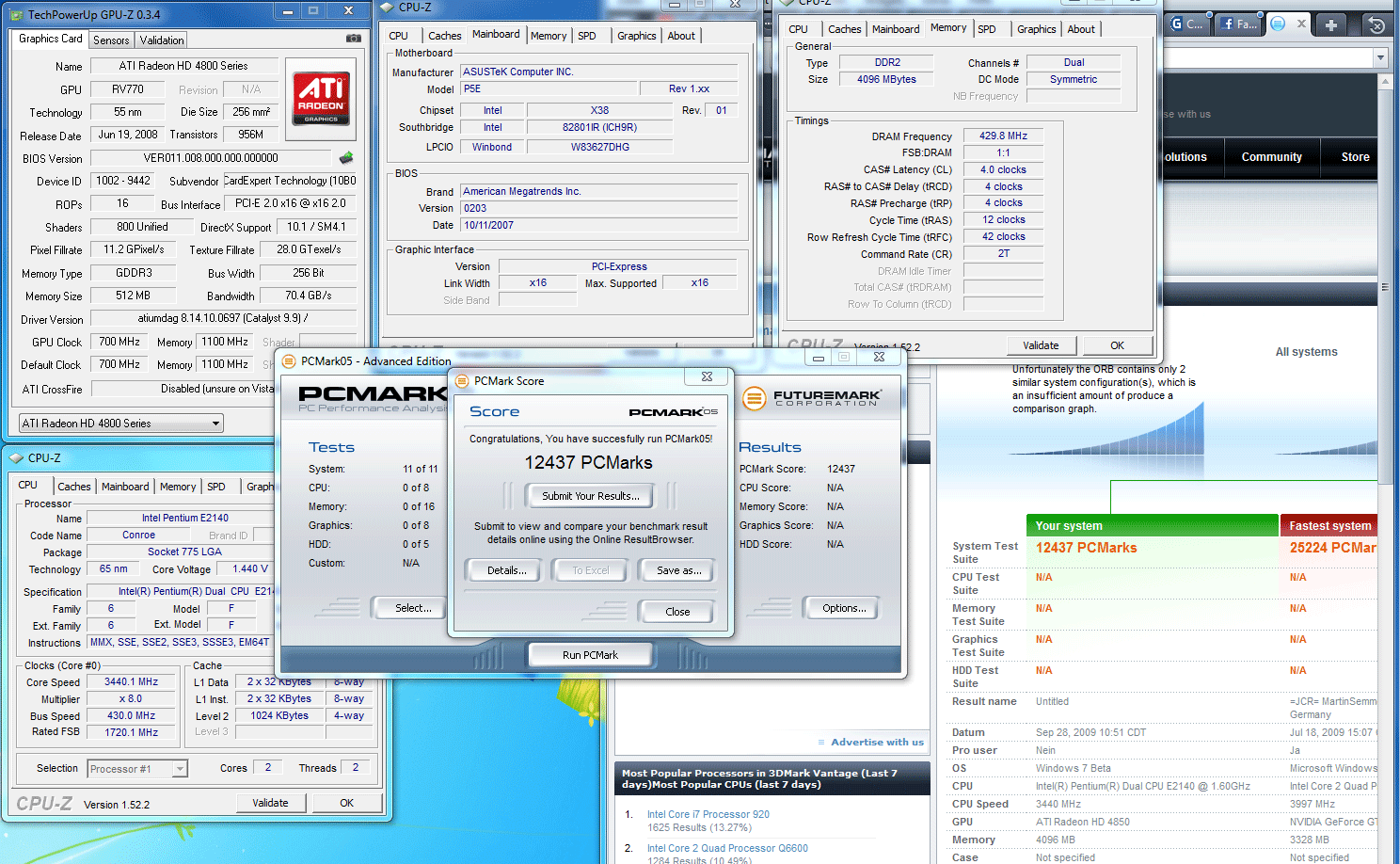The width and height of the screenshot is (1400, 864).
Task: Click the Advertise with us link
Action: [x=877, y=742]
